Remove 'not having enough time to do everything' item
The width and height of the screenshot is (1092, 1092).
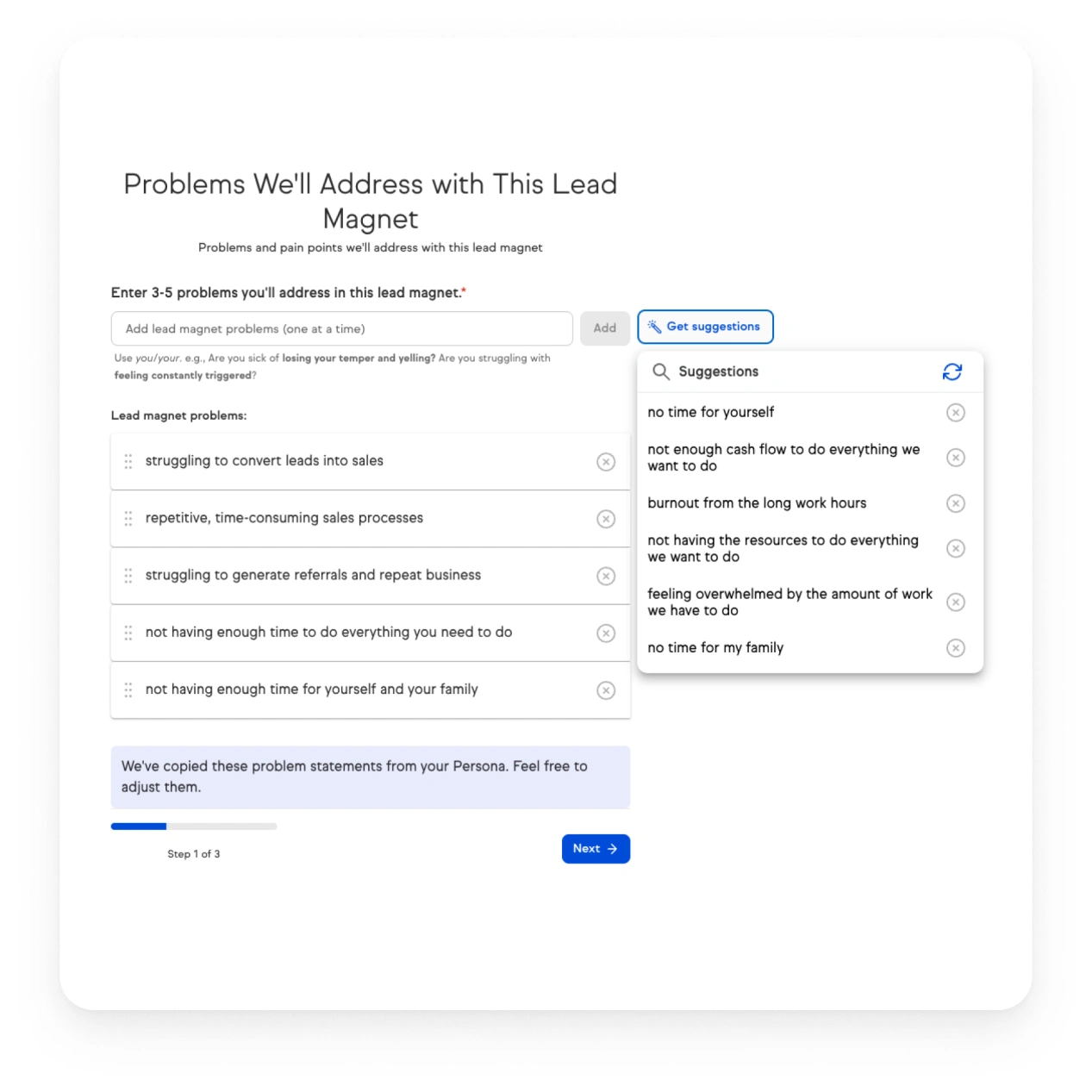coord(606,633)
